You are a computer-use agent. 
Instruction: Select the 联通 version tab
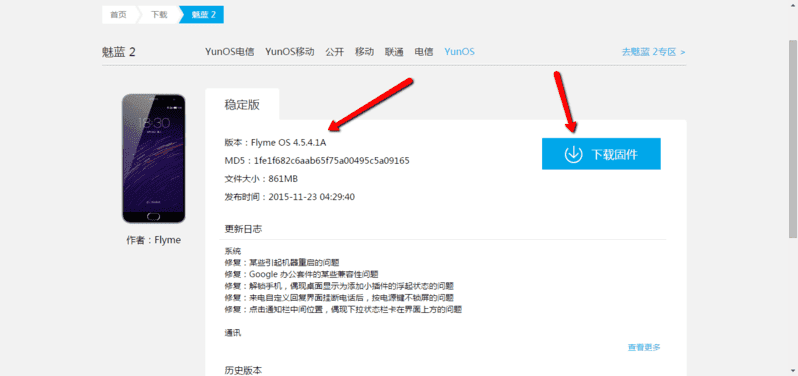(394, 51)
